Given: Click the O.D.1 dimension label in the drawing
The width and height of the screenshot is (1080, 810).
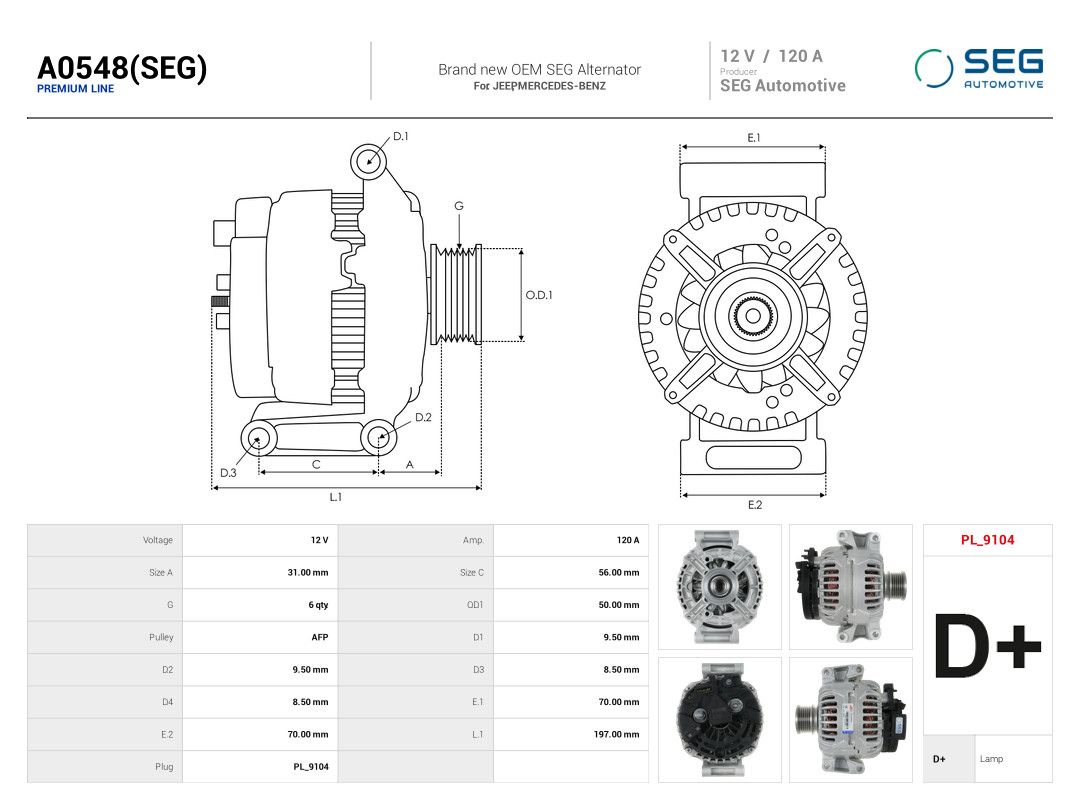Looking at the screenshot, I should click(x=539, y=295).
